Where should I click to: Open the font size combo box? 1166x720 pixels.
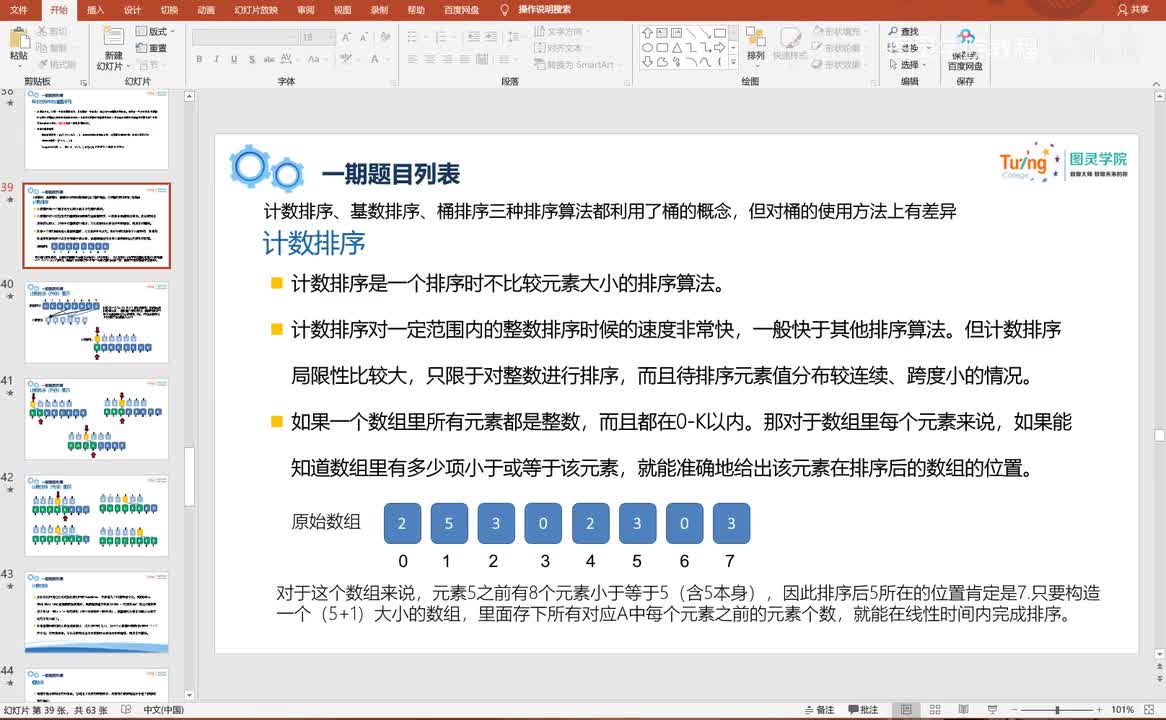[x=318, y=36]
